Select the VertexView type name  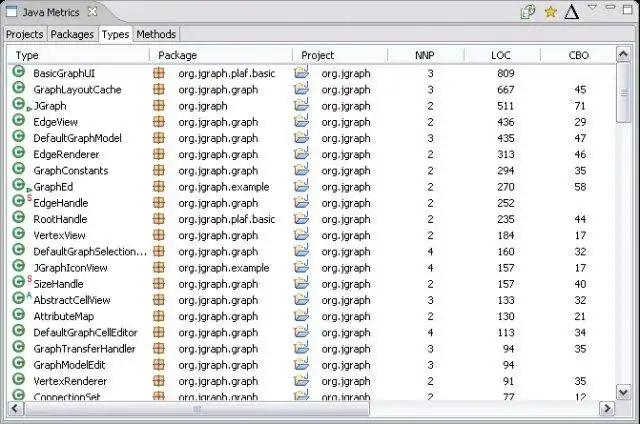pyautogui.click(x=59, y=235)
